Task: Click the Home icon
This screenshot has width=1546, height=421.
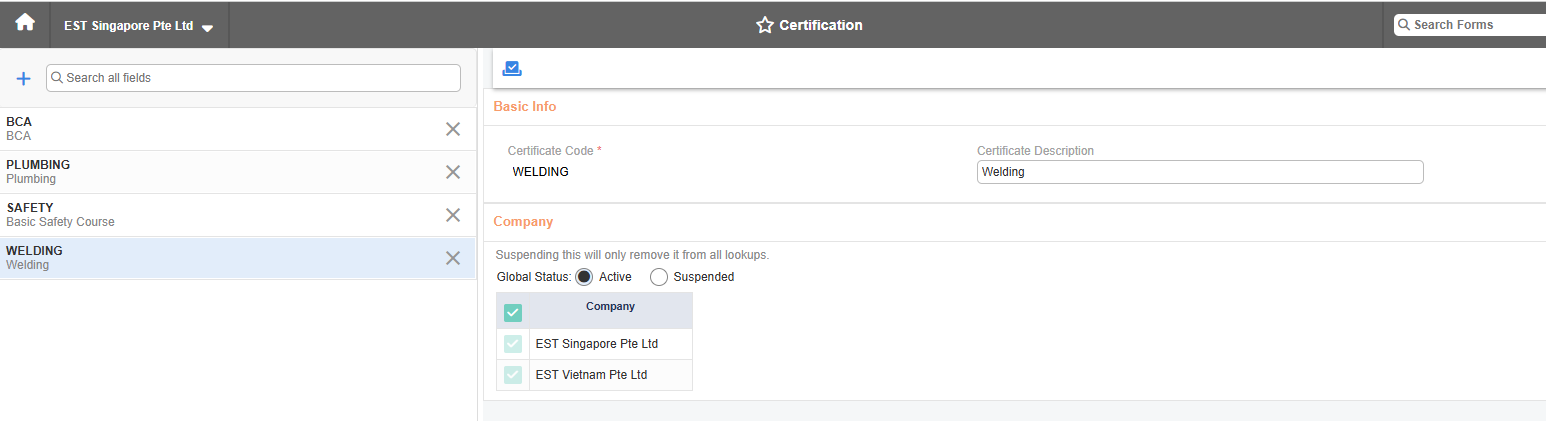Action: (x=25, y=23)
